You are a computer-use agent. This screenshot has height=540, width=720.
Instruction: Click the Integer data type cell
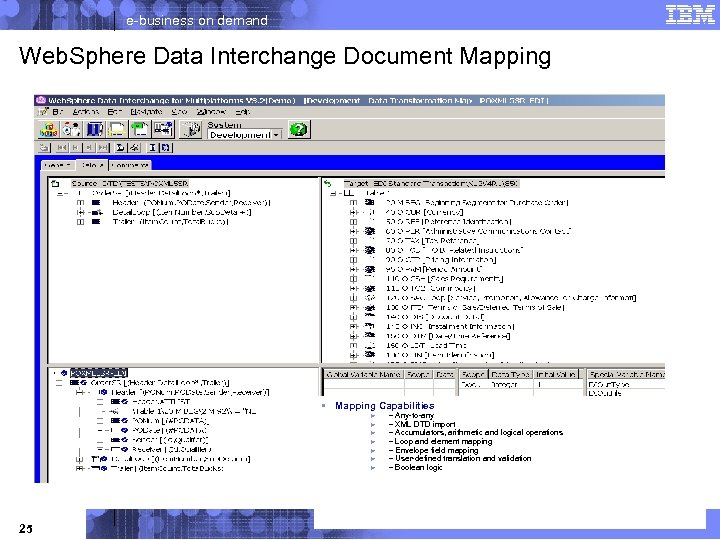505,385
